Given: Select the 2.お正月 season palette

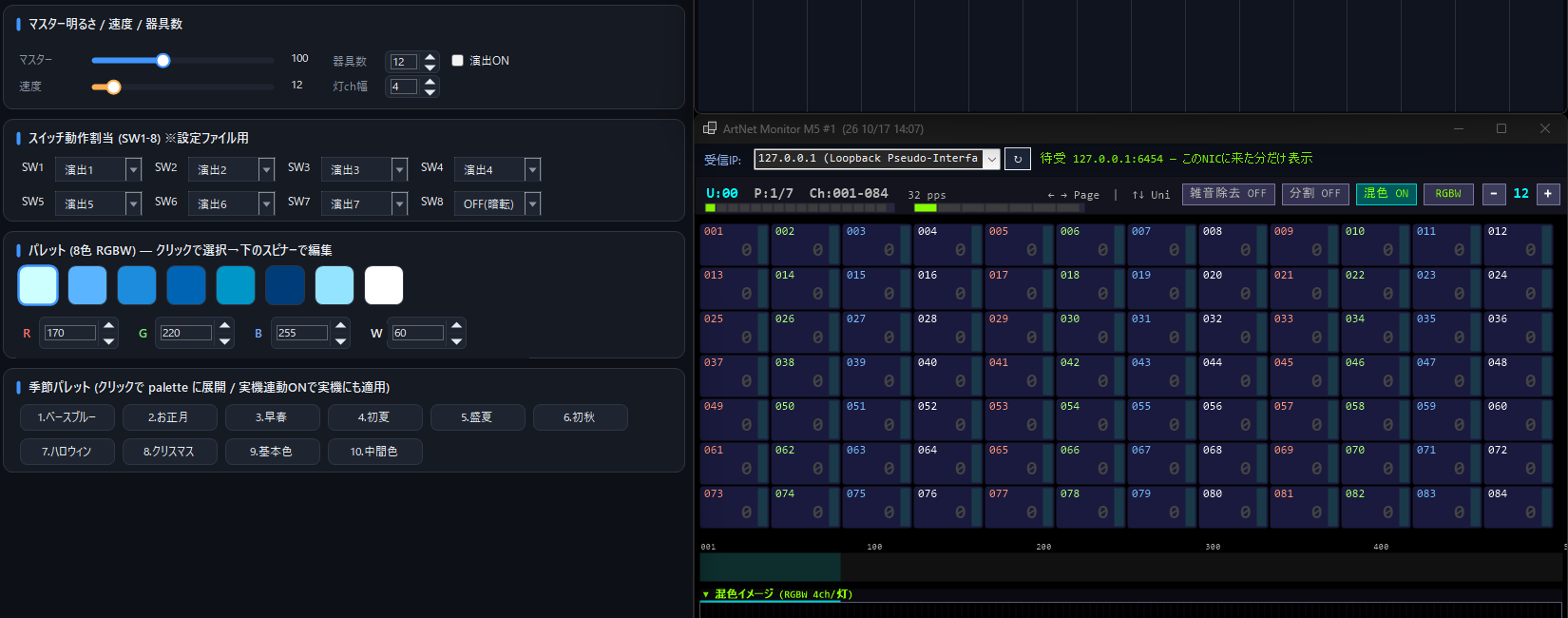Looking at the screenshot, I should [170, 417].
